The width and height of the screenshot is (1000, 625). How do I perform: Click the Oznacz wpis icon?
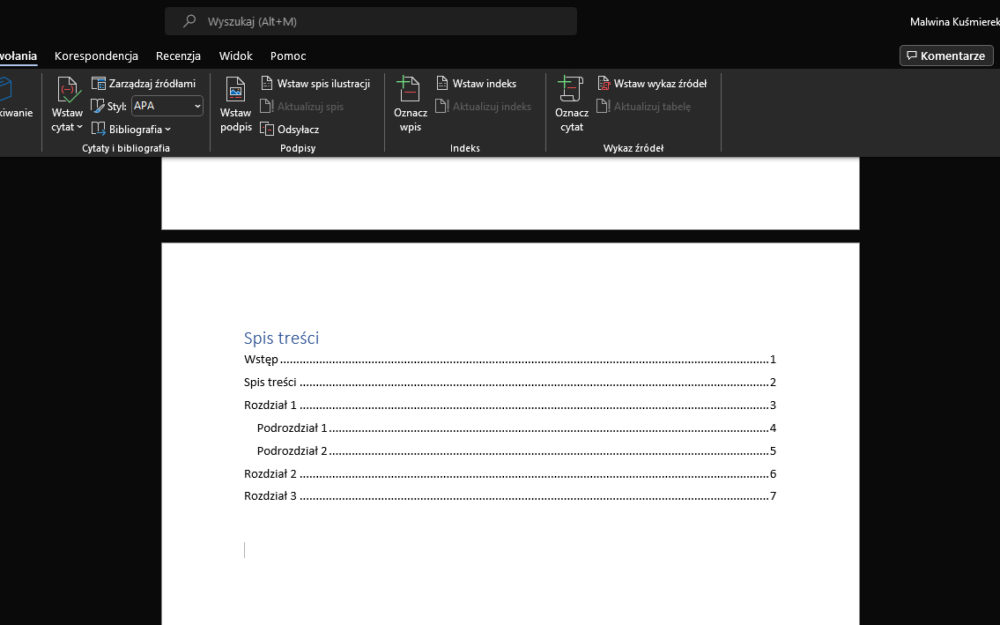point(409,89)
